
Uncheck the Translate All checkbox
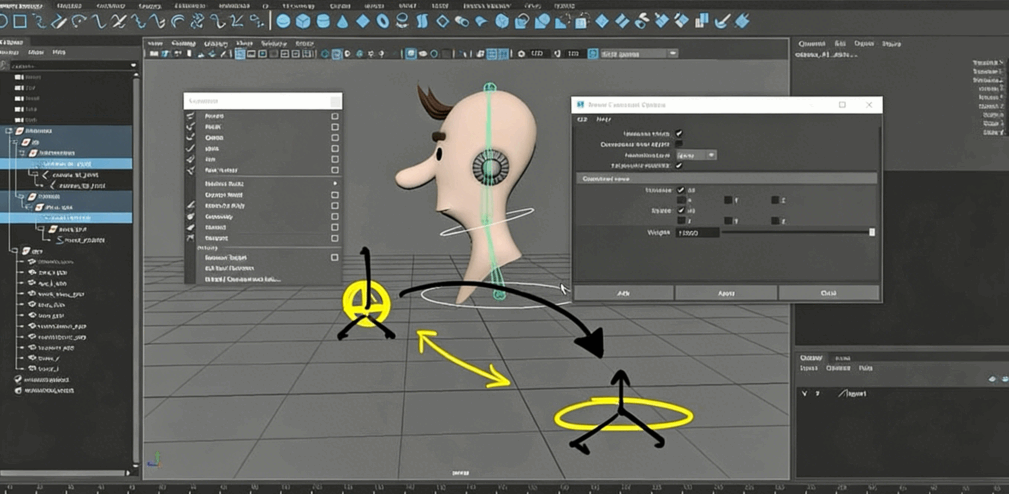click(682, 189)
